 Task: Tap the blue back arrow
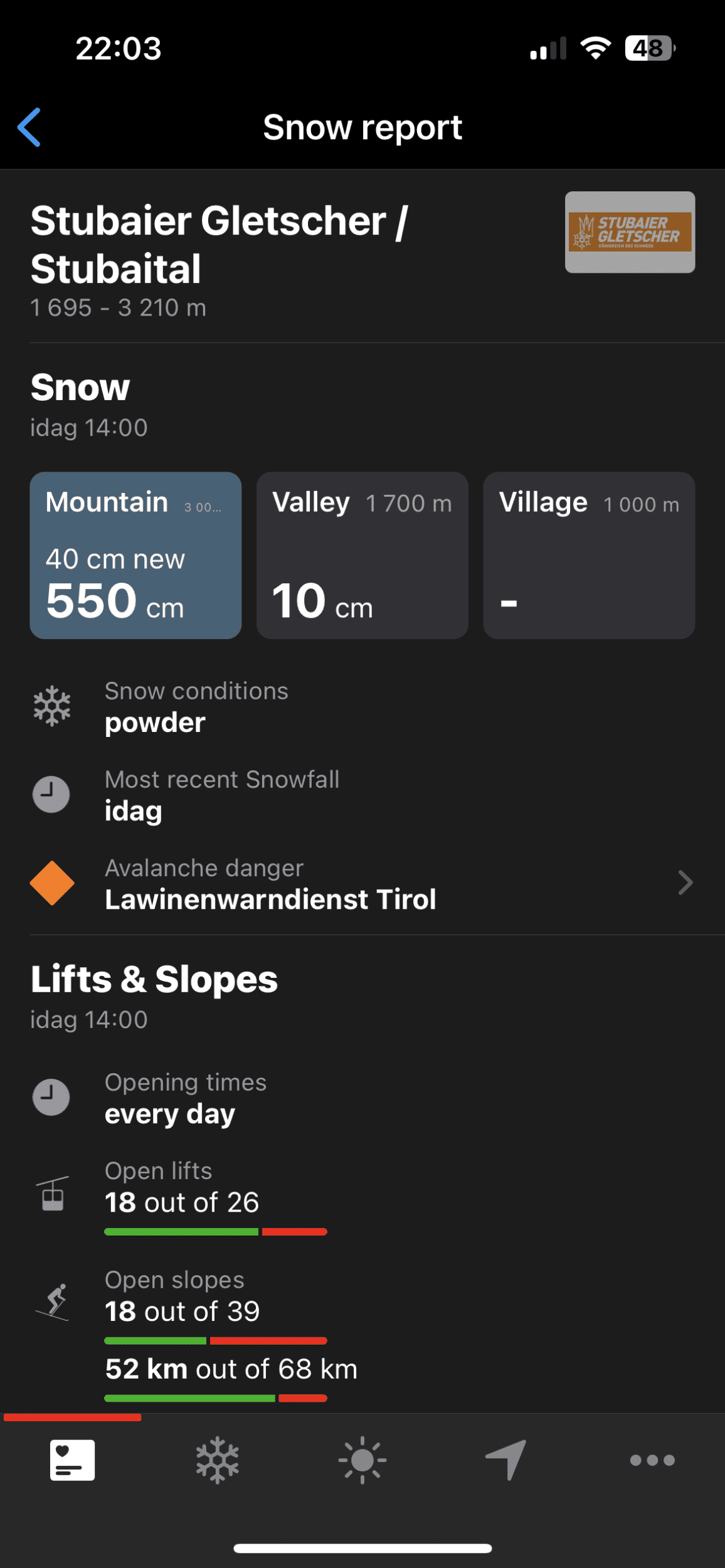(29, 127)
